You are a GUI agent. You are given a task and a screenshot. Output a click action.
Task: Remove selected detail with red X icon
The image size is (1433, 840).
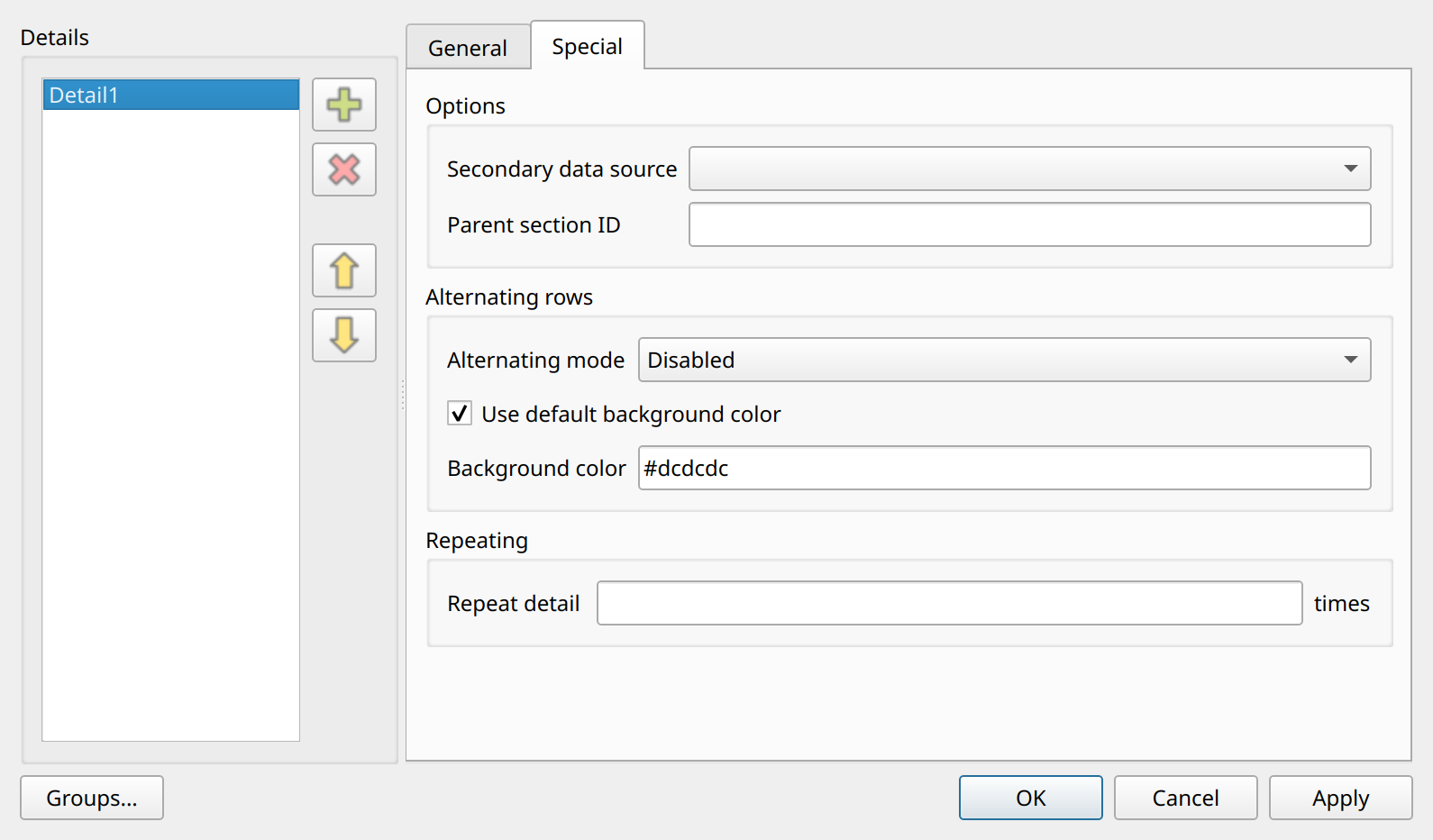click(344, 169)
